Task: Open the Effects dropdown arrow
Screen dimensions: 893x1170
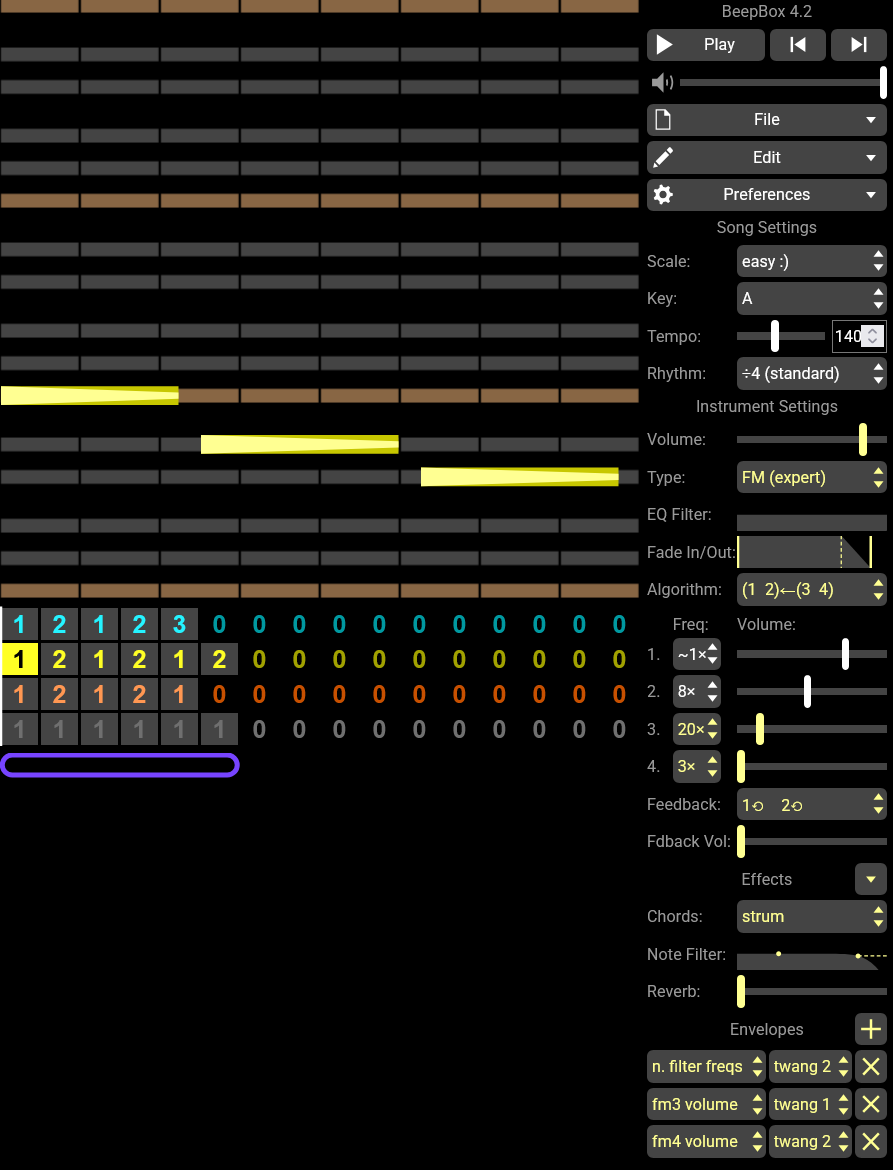Action: (871, 880)
